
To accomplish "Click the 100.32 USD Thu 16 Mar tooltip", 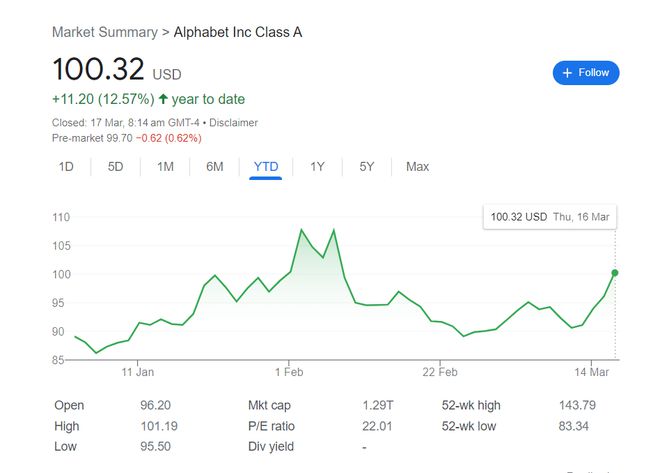I will [x=550, y=217].
